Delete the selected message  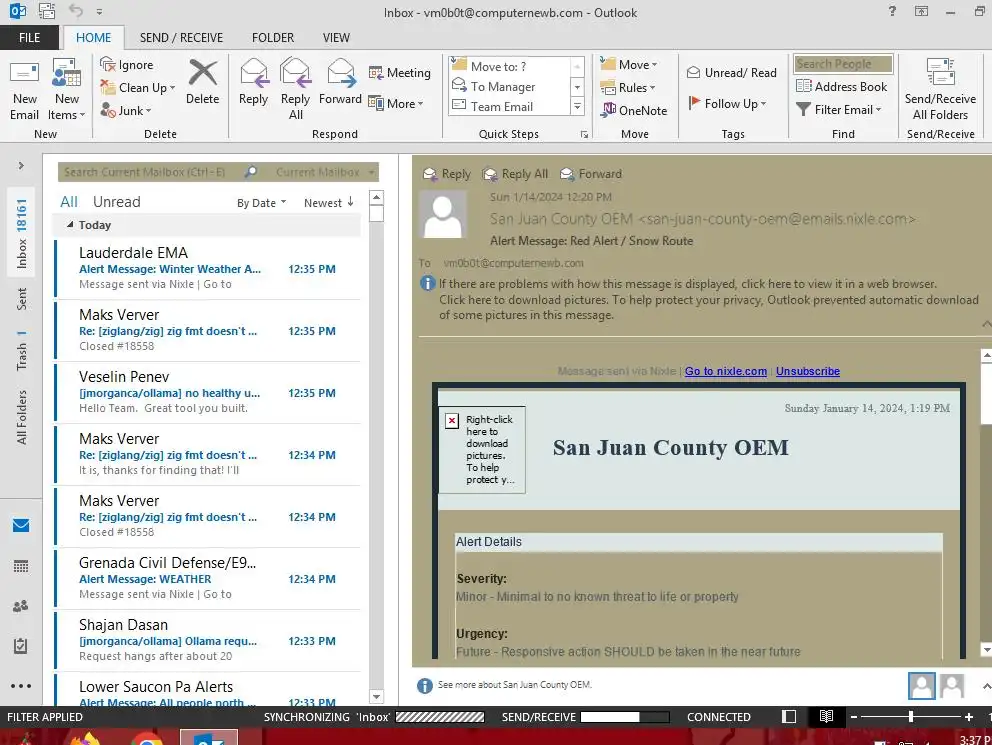[x=202, y=82]
